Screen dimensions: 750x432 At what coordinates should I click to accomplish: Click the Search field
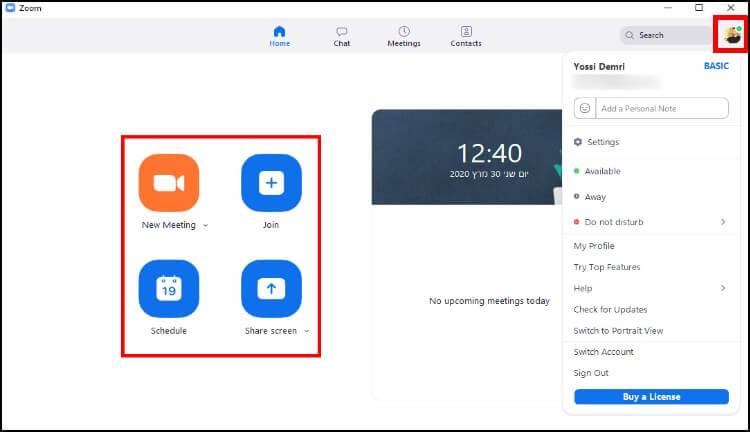[666, 35]
